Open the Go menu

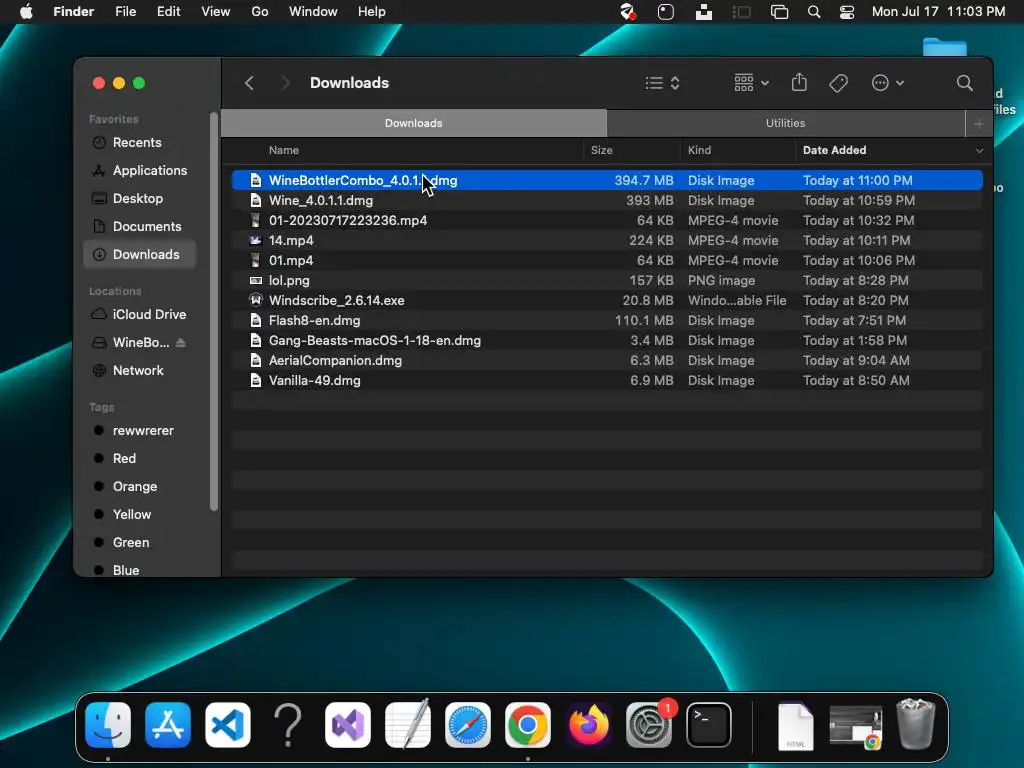[260, 12]
